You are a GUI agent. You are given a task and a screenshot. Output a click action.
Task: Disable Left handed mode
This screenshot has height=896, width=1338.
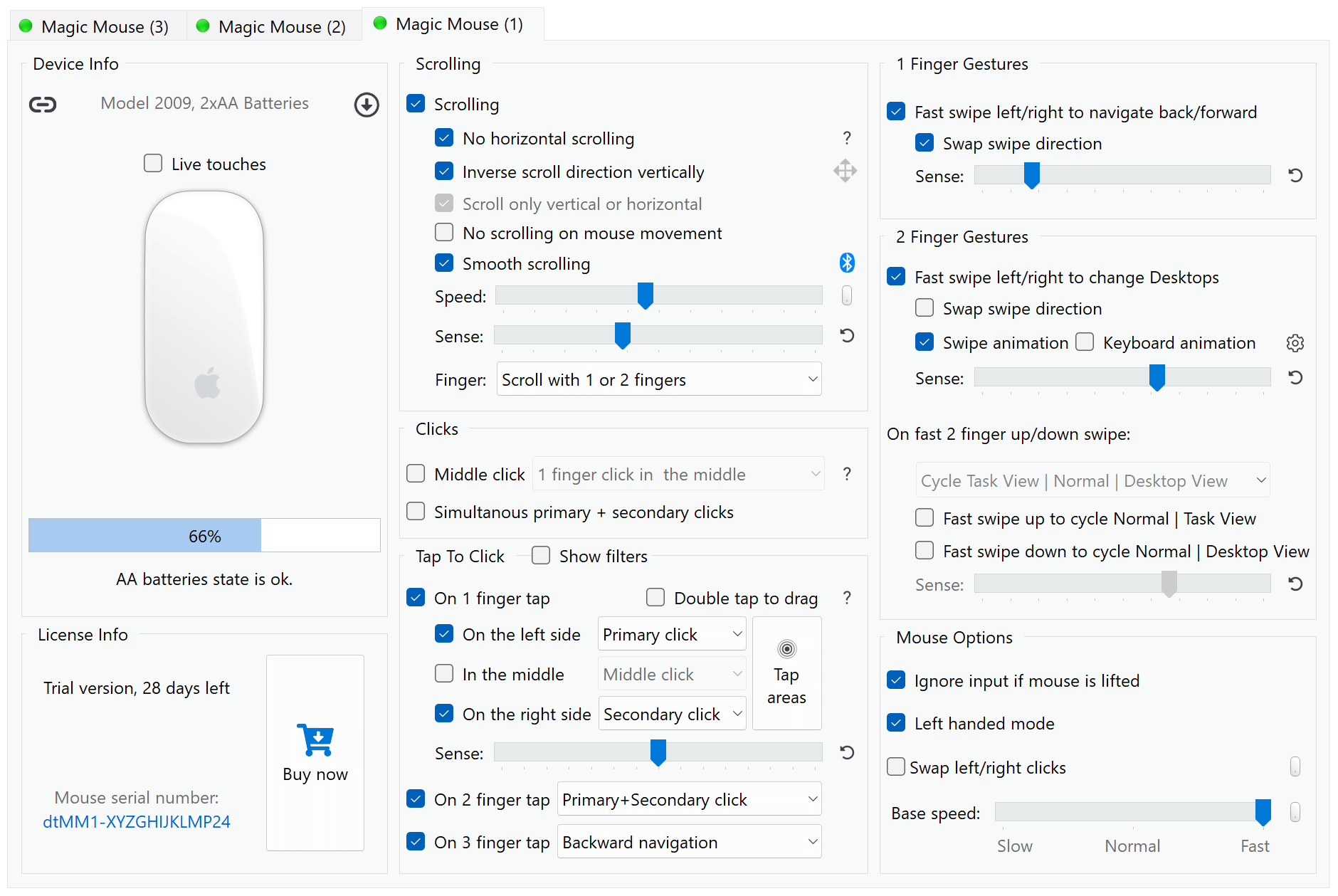[895, 723]
